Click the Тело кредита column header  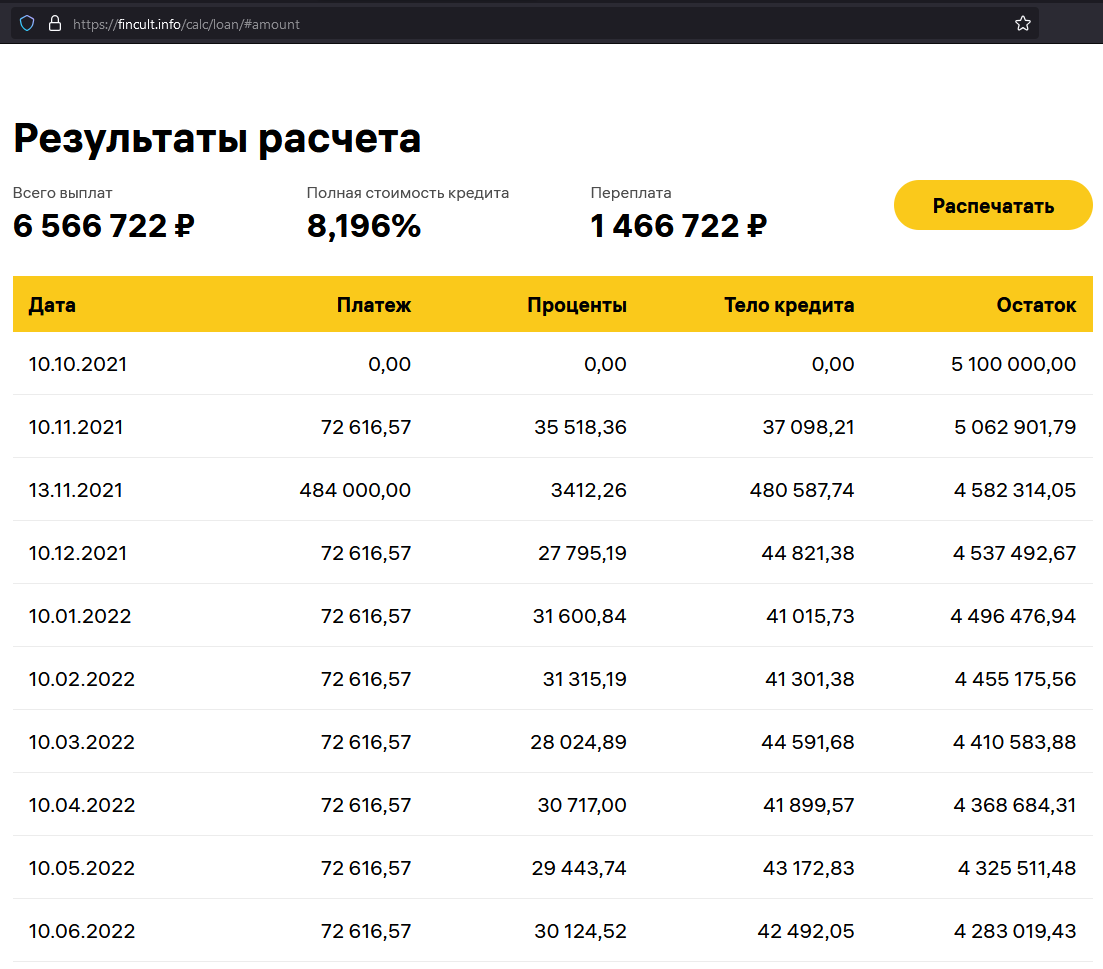coord(789,304)
